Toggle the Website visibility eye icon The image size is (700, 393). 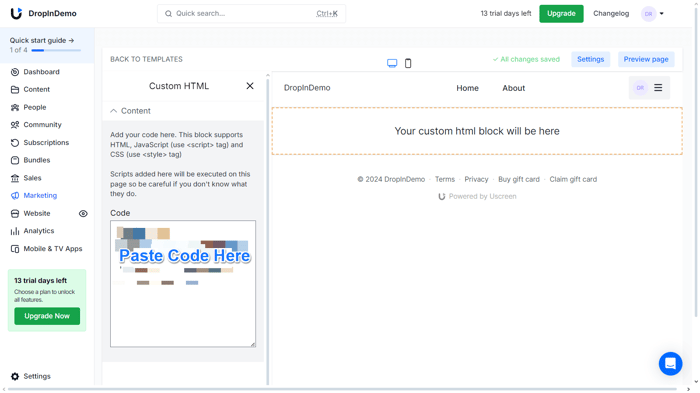coord(83,213)
